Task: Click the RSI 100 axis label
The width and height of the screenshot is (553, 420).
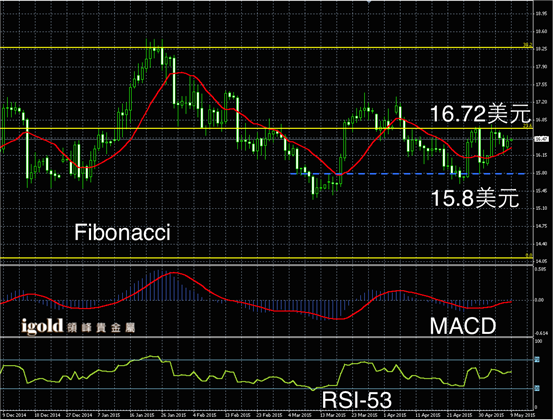Action: click(539, 341)
